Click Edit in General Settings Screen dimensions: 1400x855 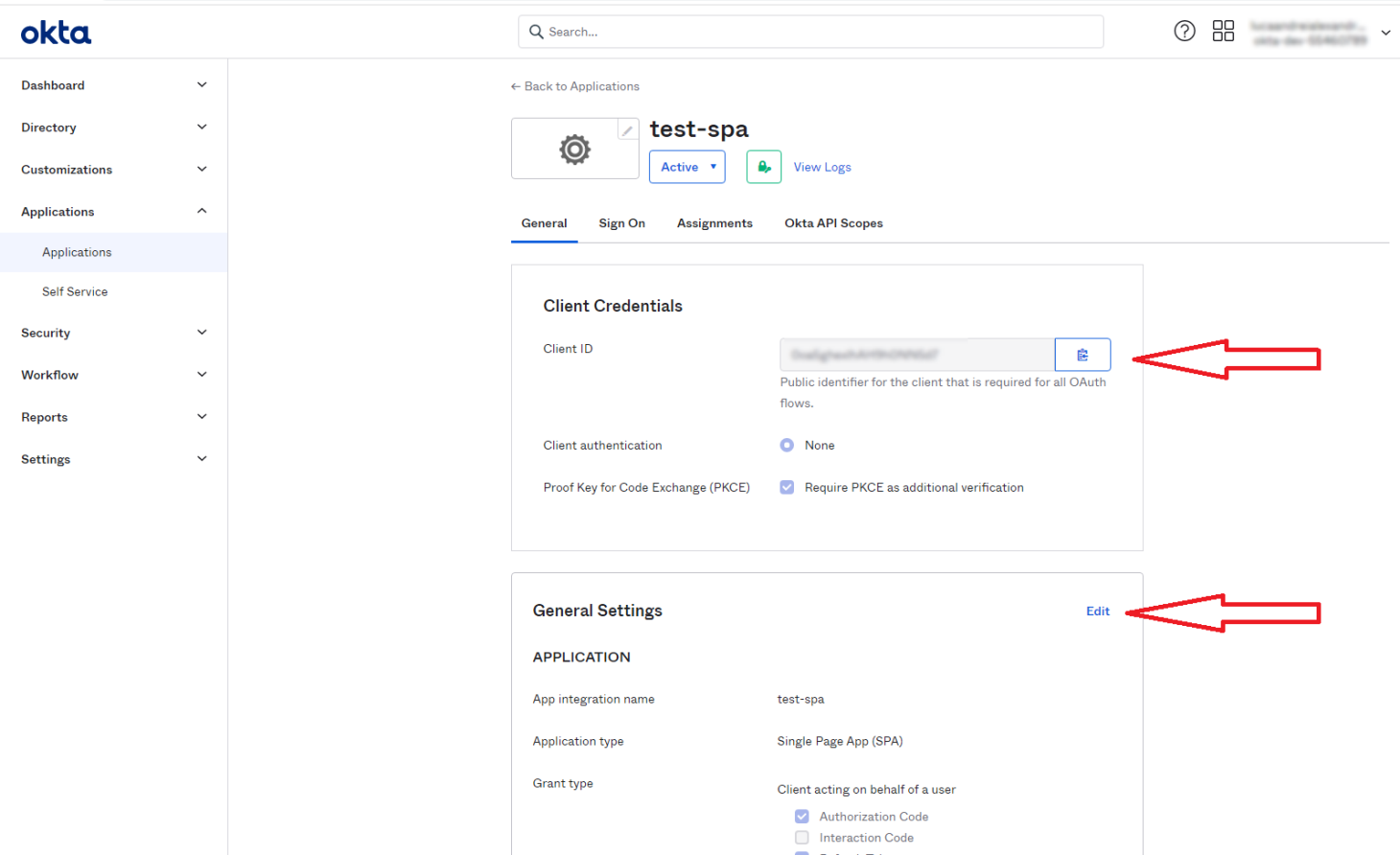1097,612
